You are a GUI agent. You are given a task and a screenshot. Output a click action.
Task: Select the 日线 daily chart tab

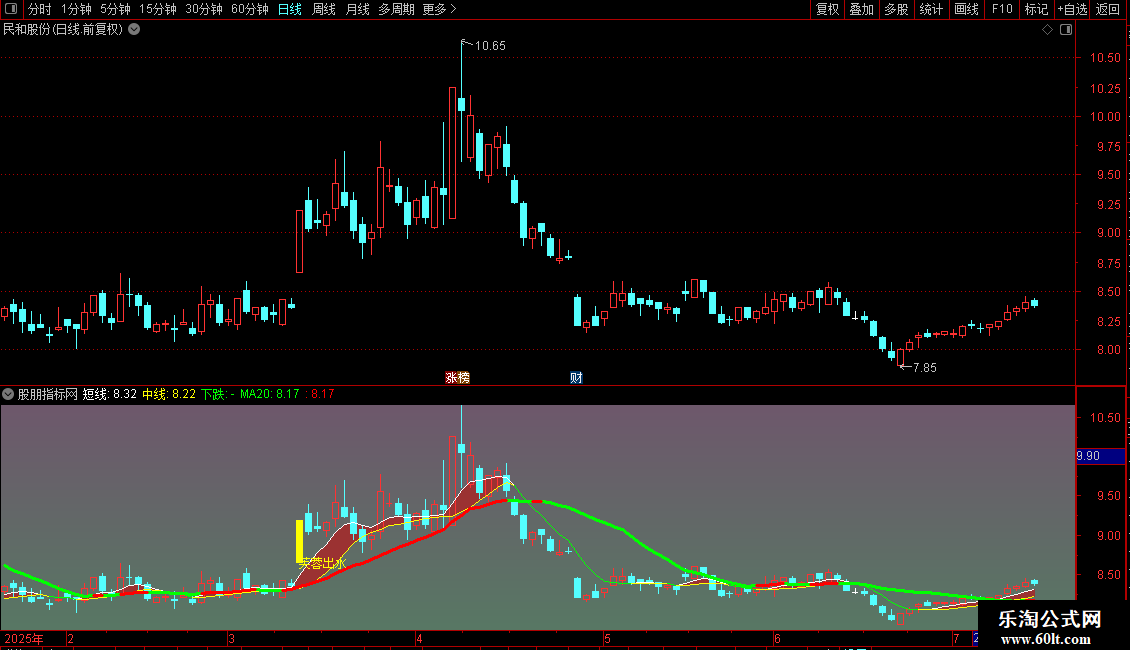[290, 9]
